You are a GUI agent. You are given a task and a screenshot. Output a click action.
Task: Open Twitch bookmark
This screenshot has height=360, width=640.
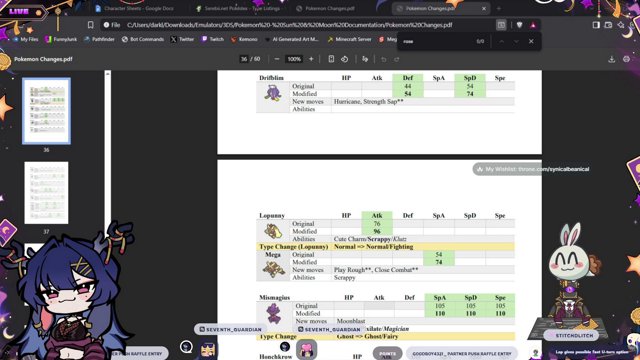(x=213, y=39)
